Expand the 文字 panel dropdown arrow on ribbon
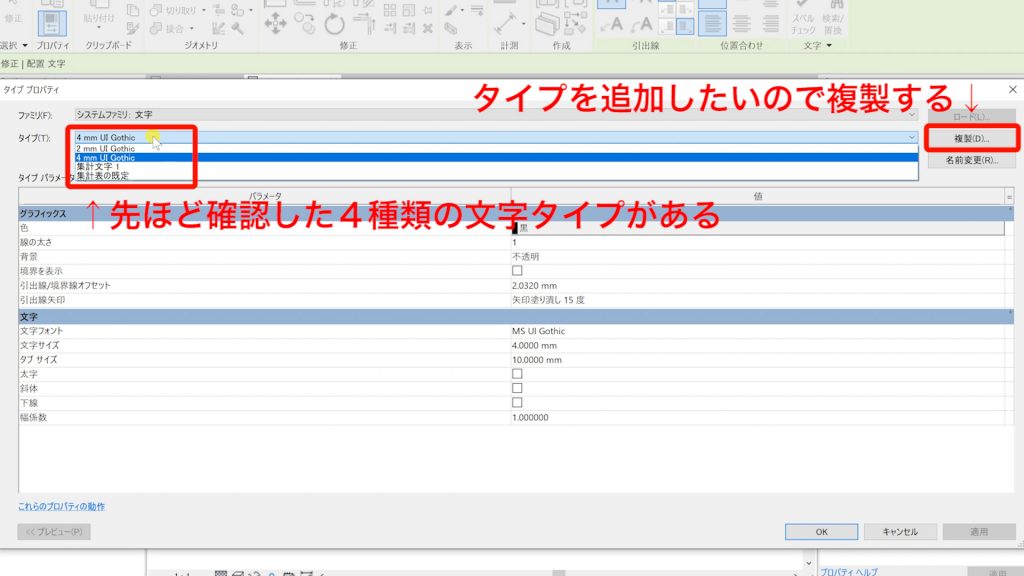Image resolution: width=1024 pixels, height=576 pixels. coord(830,45)
